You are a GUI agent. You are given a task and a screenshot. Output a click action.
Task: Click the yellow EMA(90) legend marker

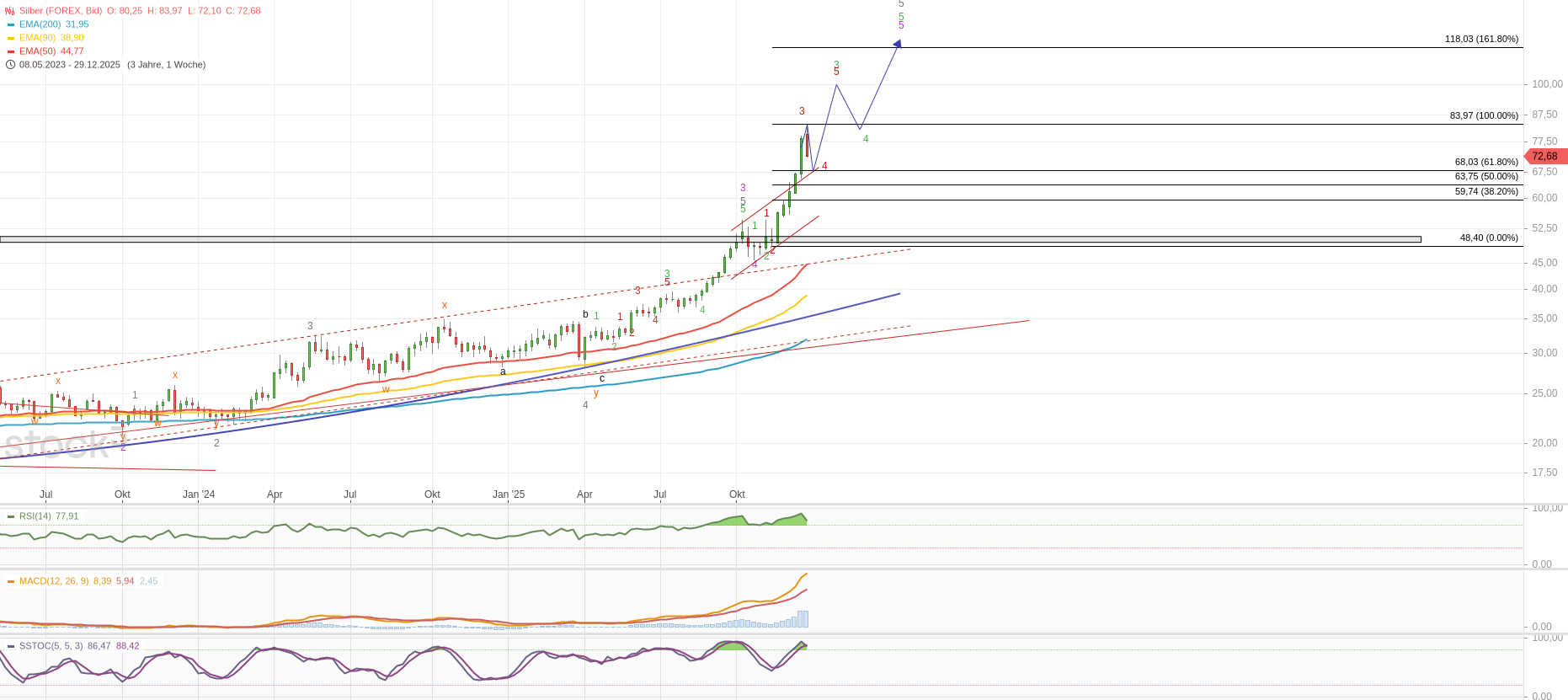10,38
